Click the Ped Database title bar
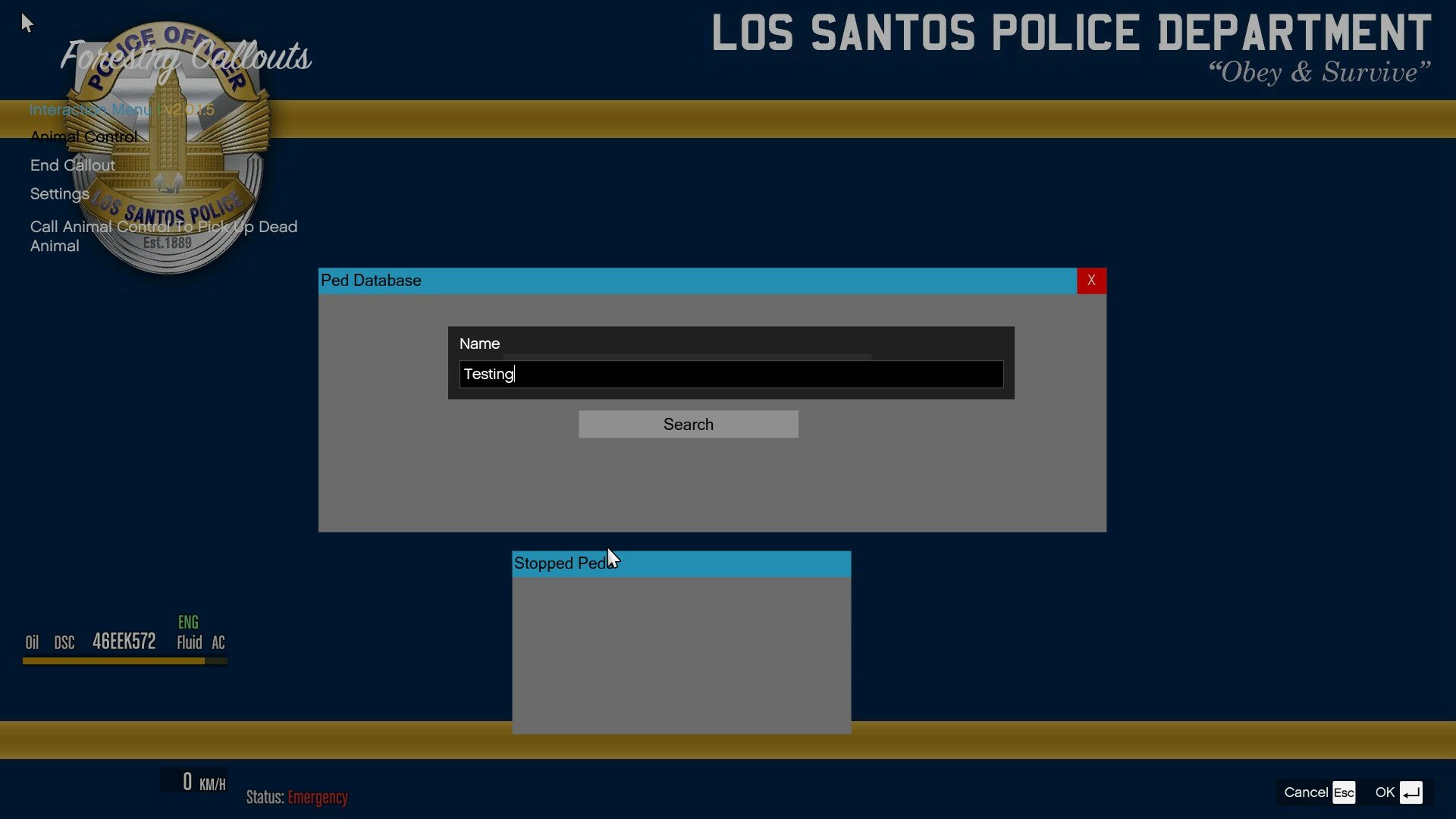Viewport: 1456px width, 819px height. (696, 281)
